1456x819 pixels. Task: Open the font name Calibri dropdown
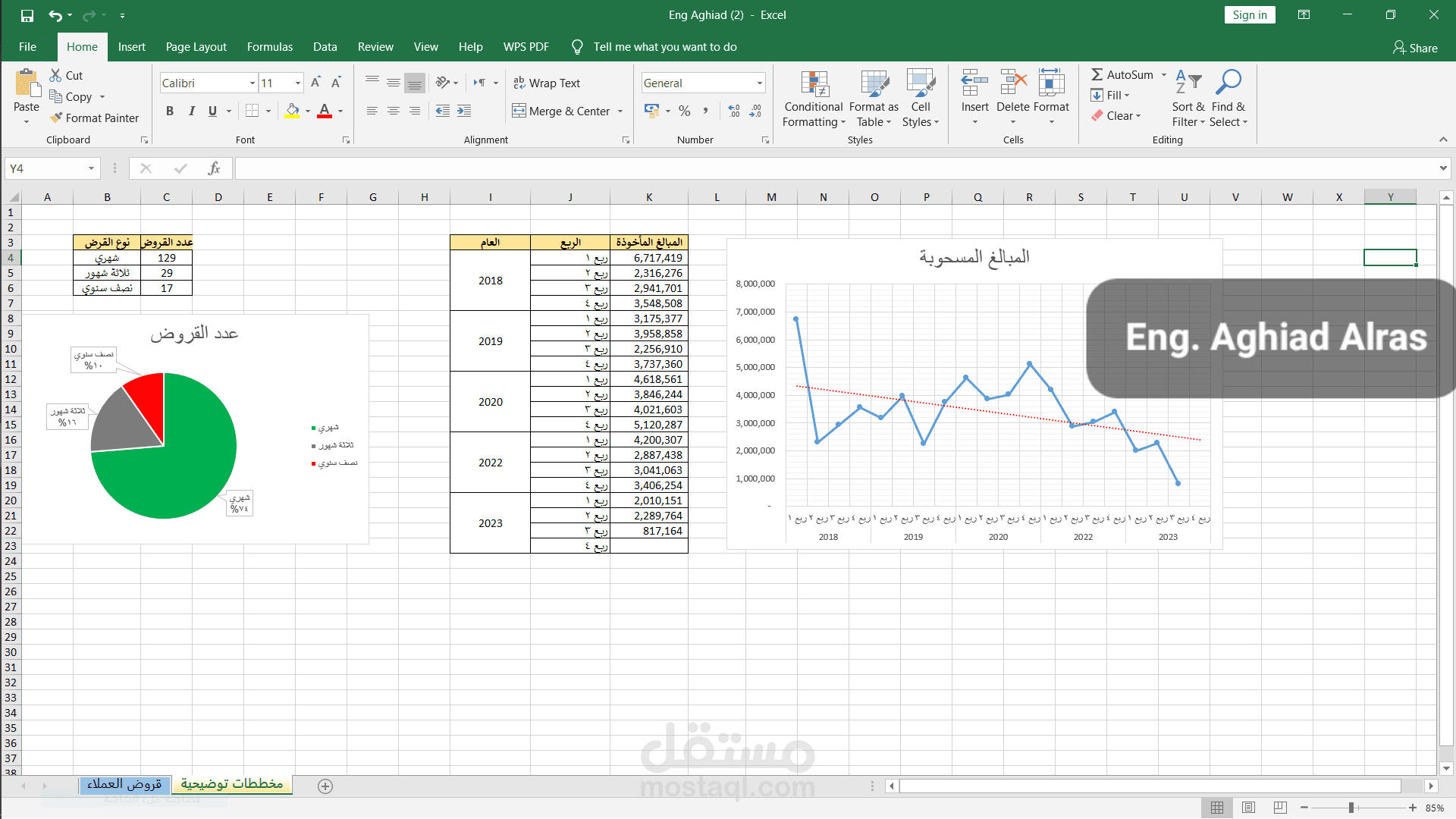pyautogui.click(x=253, y=83)
